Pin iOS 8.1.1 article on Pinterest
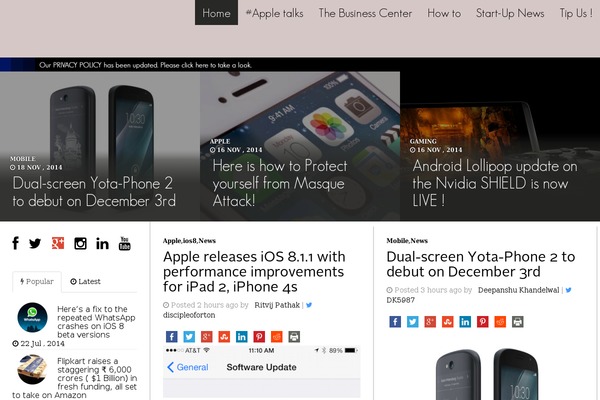Viewport: 600px width, 400px height. (x=259, y=337)
